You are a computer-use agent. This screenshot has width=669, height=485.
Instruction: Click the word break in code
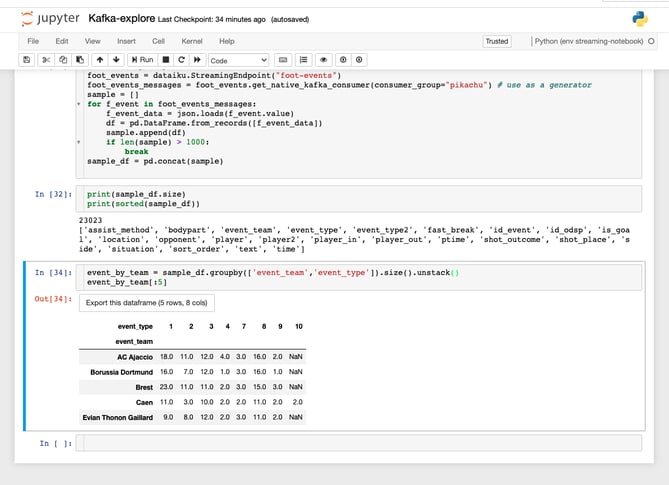coord(137,152)
